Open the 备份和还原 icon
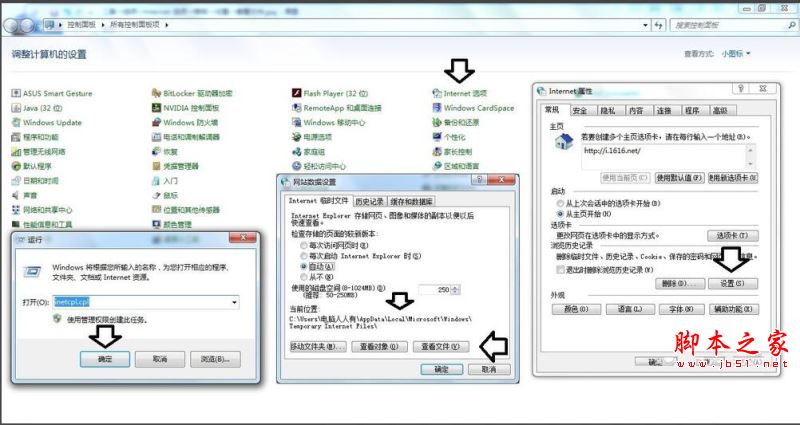This screenshot has width=800, height=425. pos(437,122)
